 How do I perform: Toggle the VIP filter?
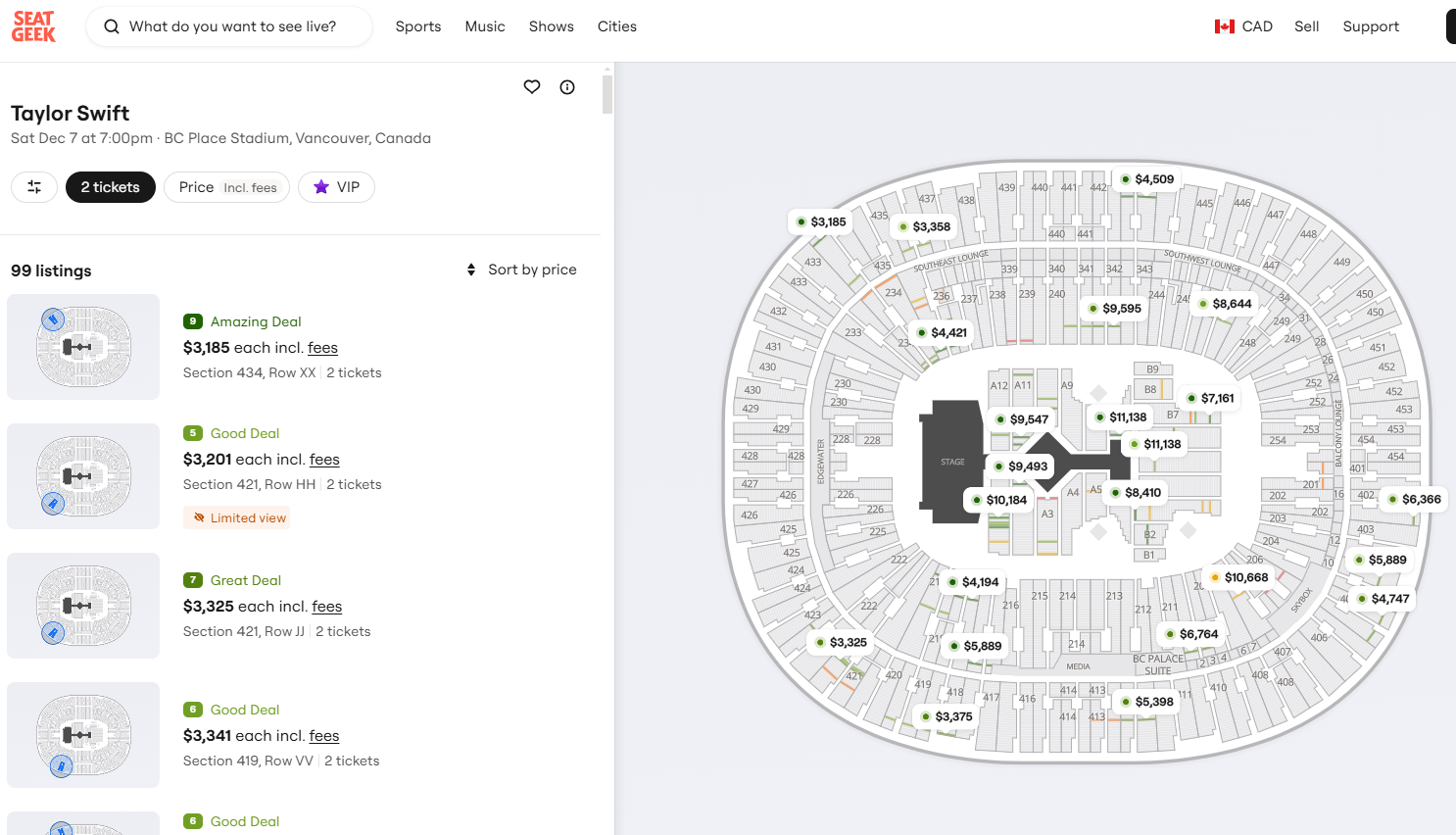click(x=336, y=187)
